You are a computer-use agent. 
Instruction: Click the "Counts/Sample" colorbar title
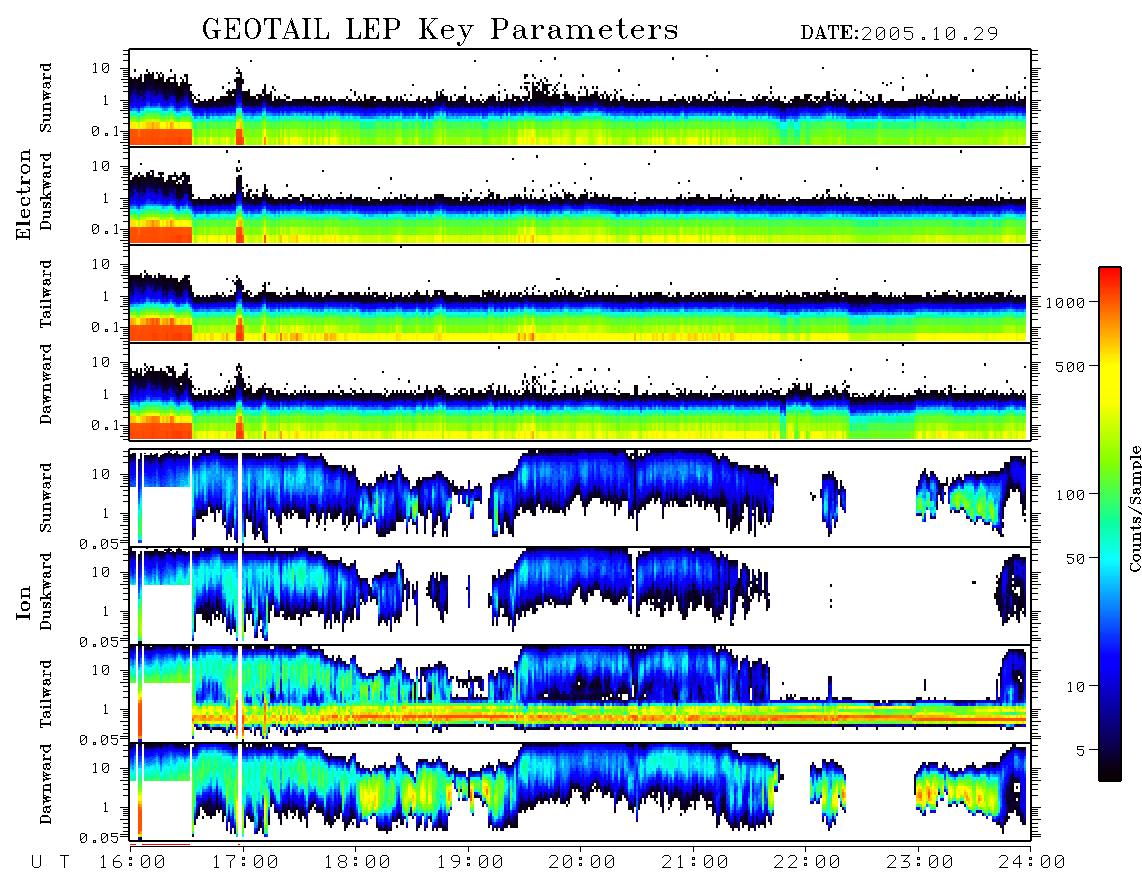click(1133, 508)
